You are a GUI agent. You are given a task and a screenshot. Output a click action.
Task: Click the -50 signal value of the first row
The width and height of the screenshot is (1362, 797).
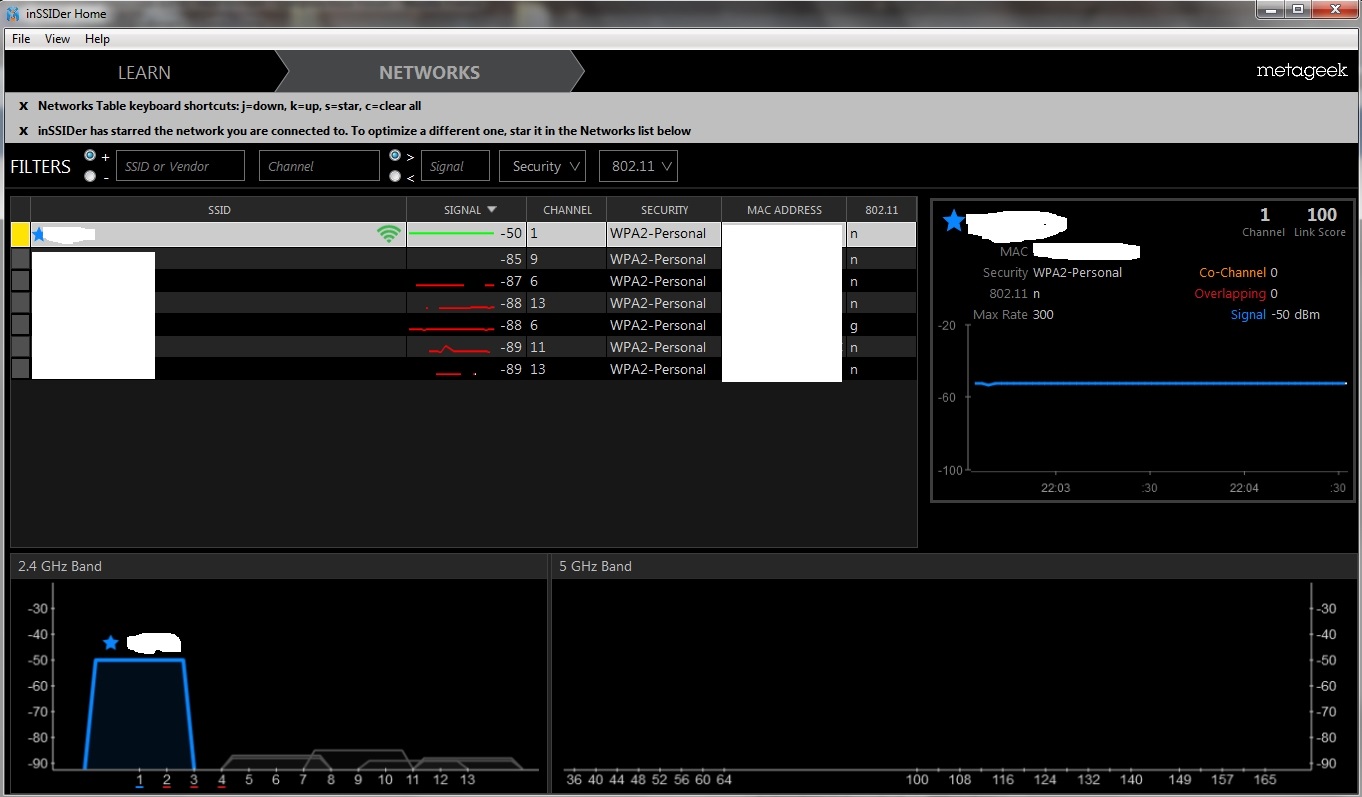(x=512, y=233)
